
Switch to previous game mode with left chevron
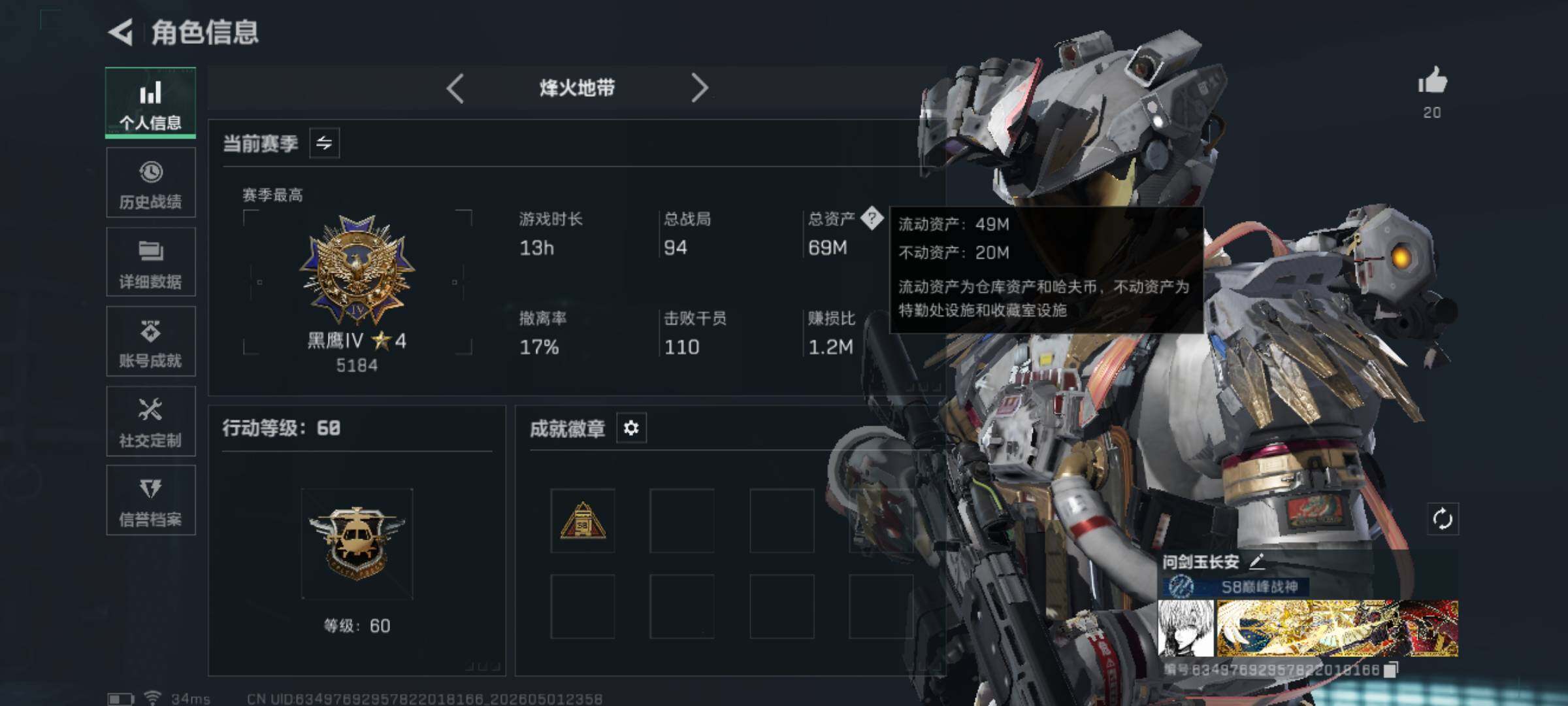pos(455,88)
